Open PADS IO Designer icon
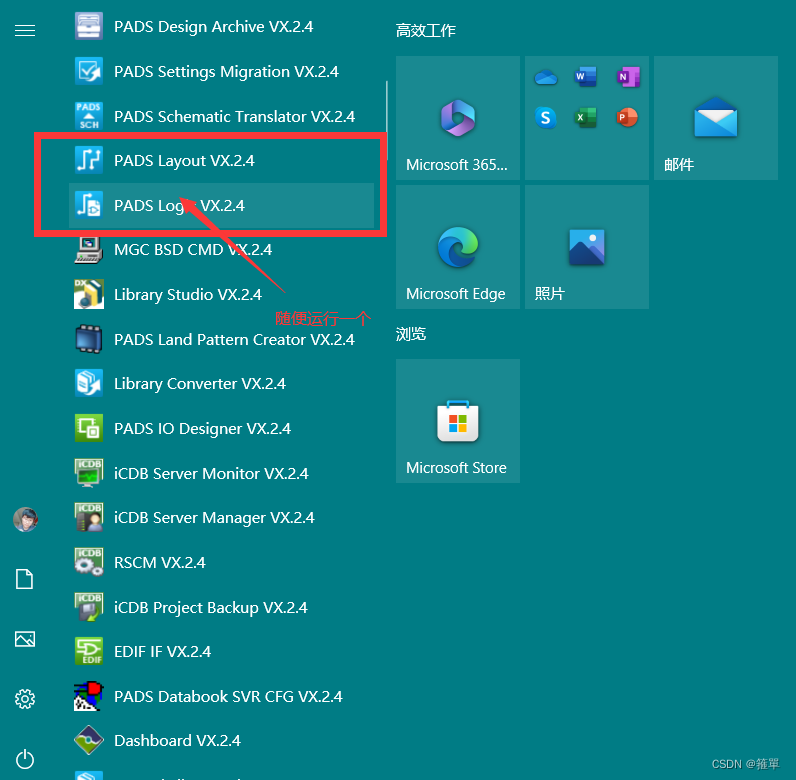This screenshot has width=796, height=780. [x=89, y=428]
